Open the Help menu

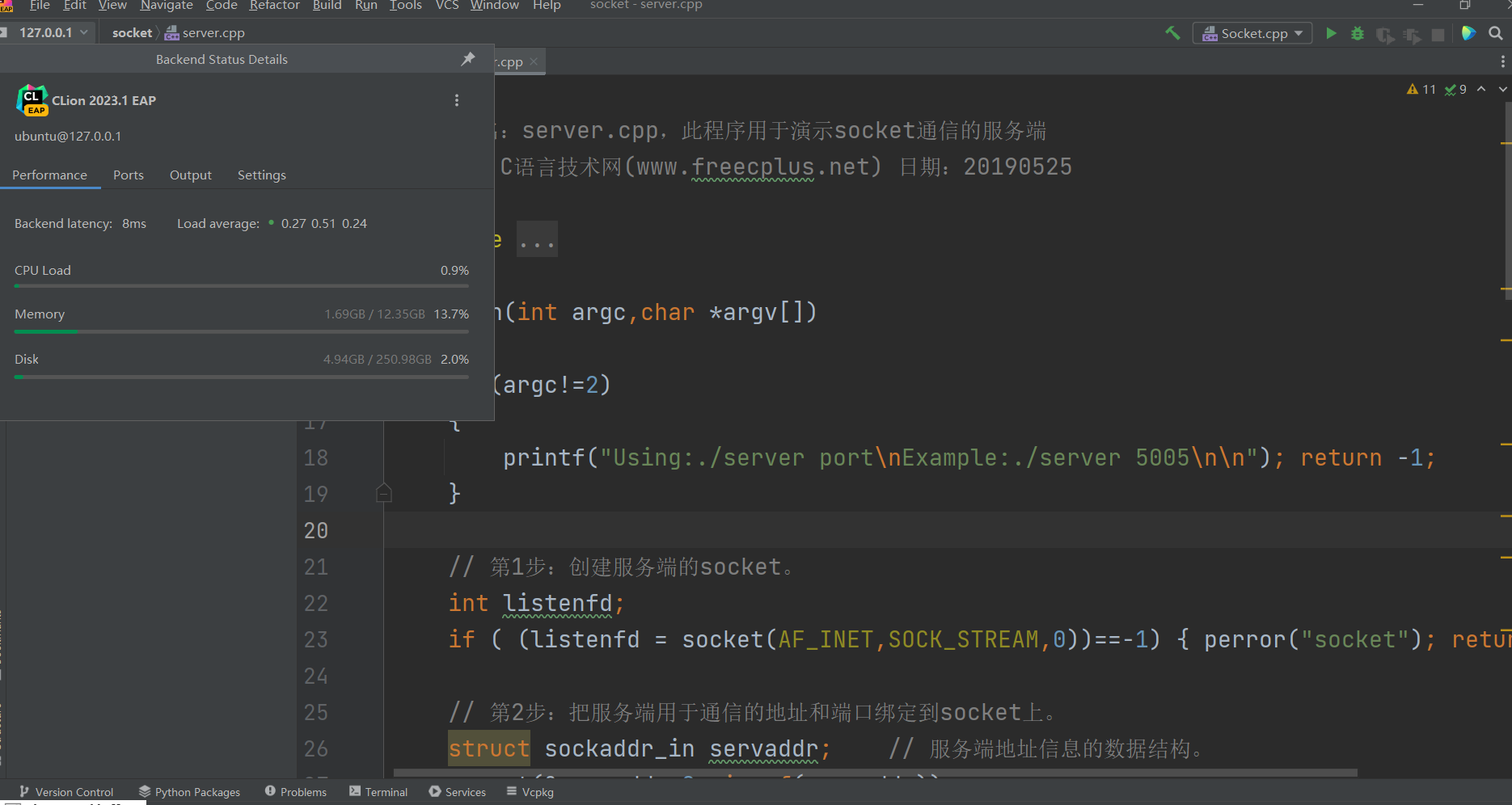point(547,6)
